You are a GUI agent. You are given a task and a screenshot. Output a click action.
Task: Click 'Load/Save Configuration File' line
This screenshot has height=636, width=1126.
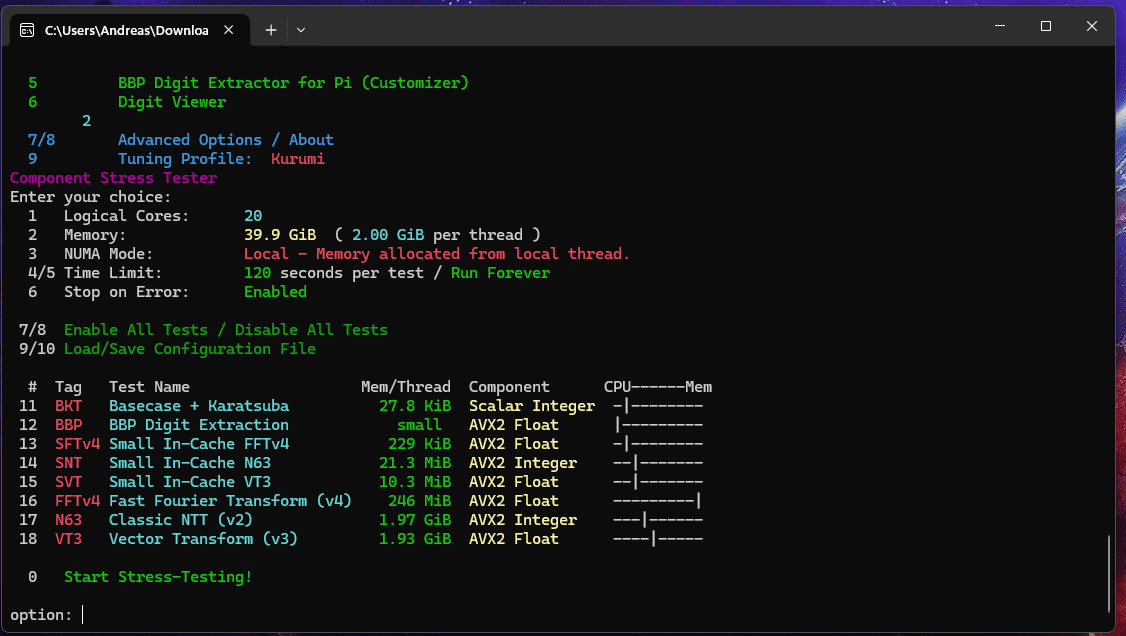[x=190, y=349]
